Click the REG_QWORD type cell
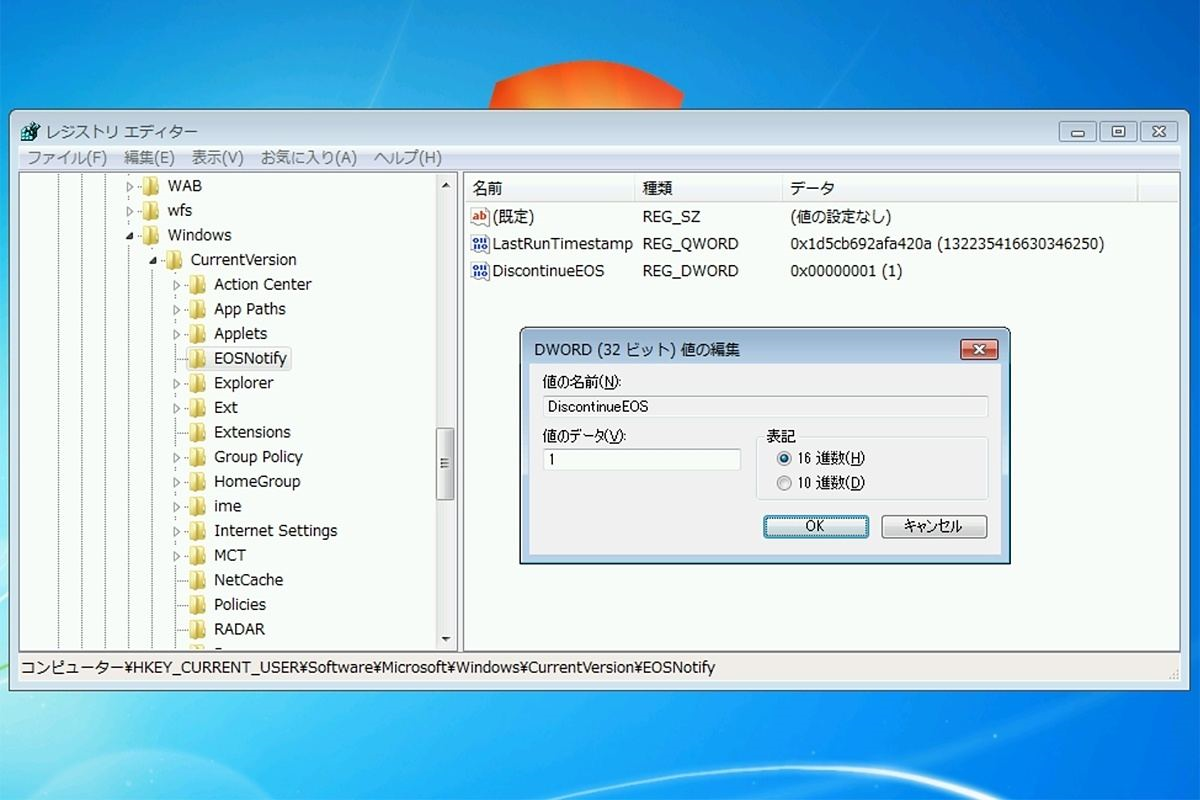 [690, 243]
